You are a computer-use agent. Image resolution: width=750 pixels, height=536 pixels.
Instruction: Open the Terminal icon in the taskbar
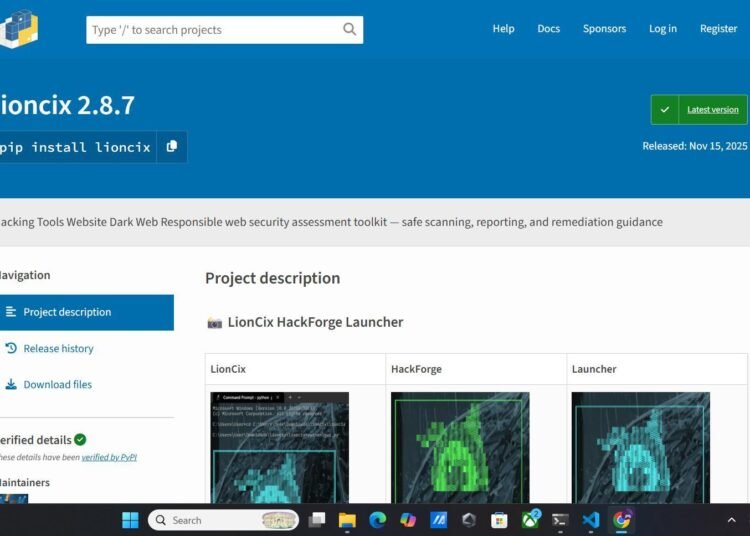[560, 520]
